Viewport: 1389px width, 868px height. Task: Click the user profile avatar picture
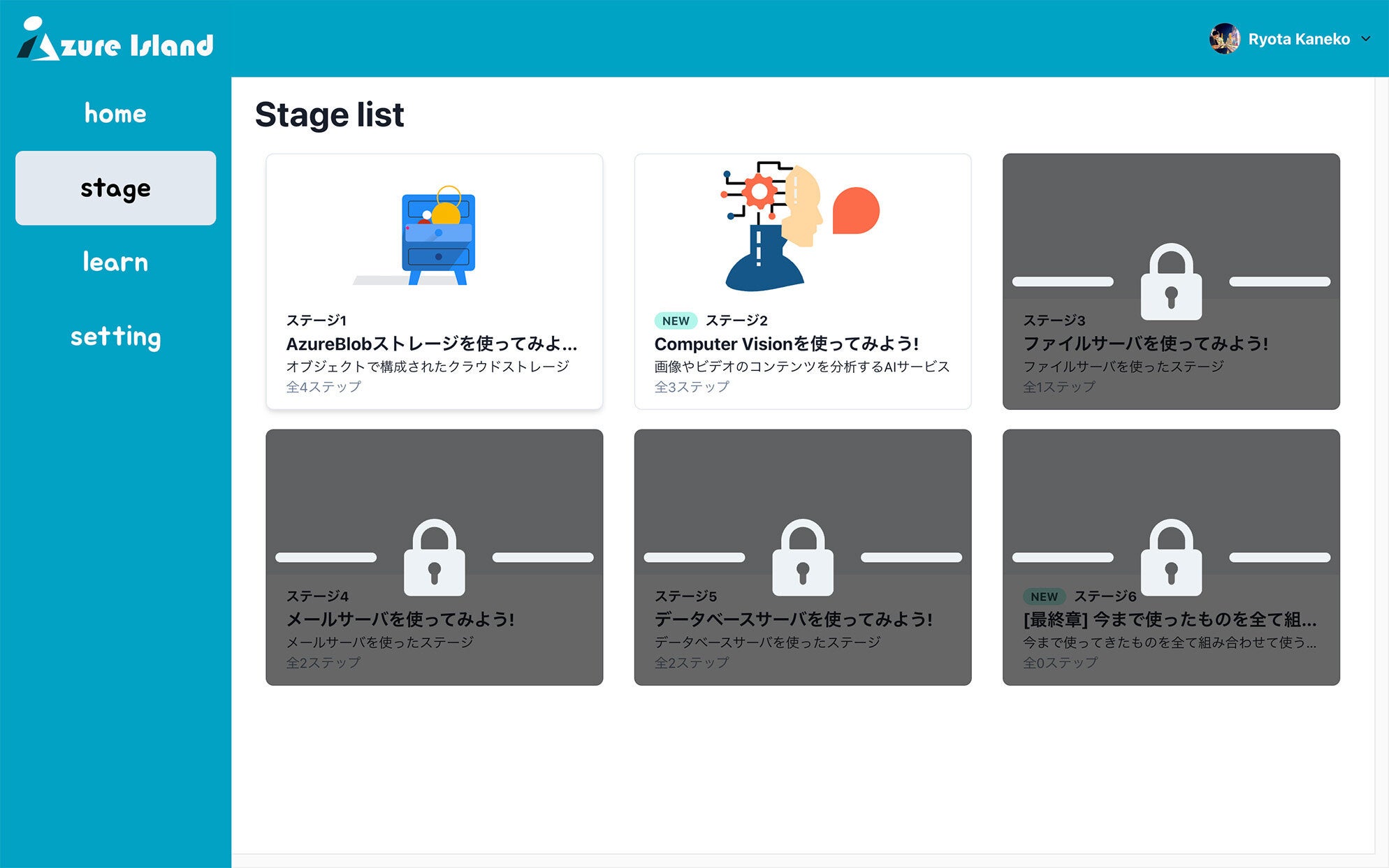(1224, 39)
